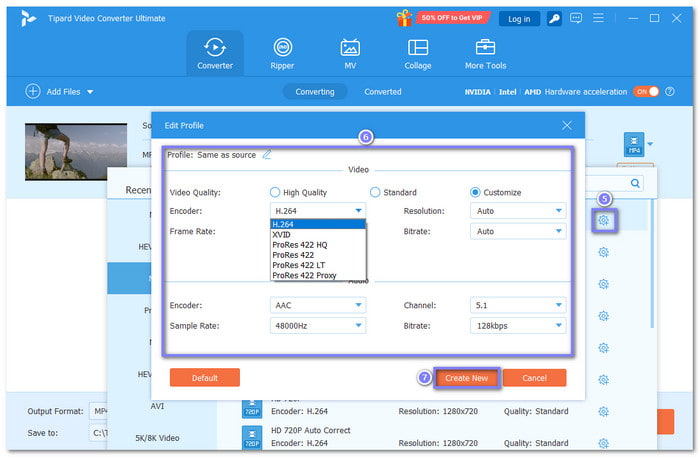Choose H.264 in encoder list
The height and width of the screenshot is (457, 700).
[x=318, y=224]
